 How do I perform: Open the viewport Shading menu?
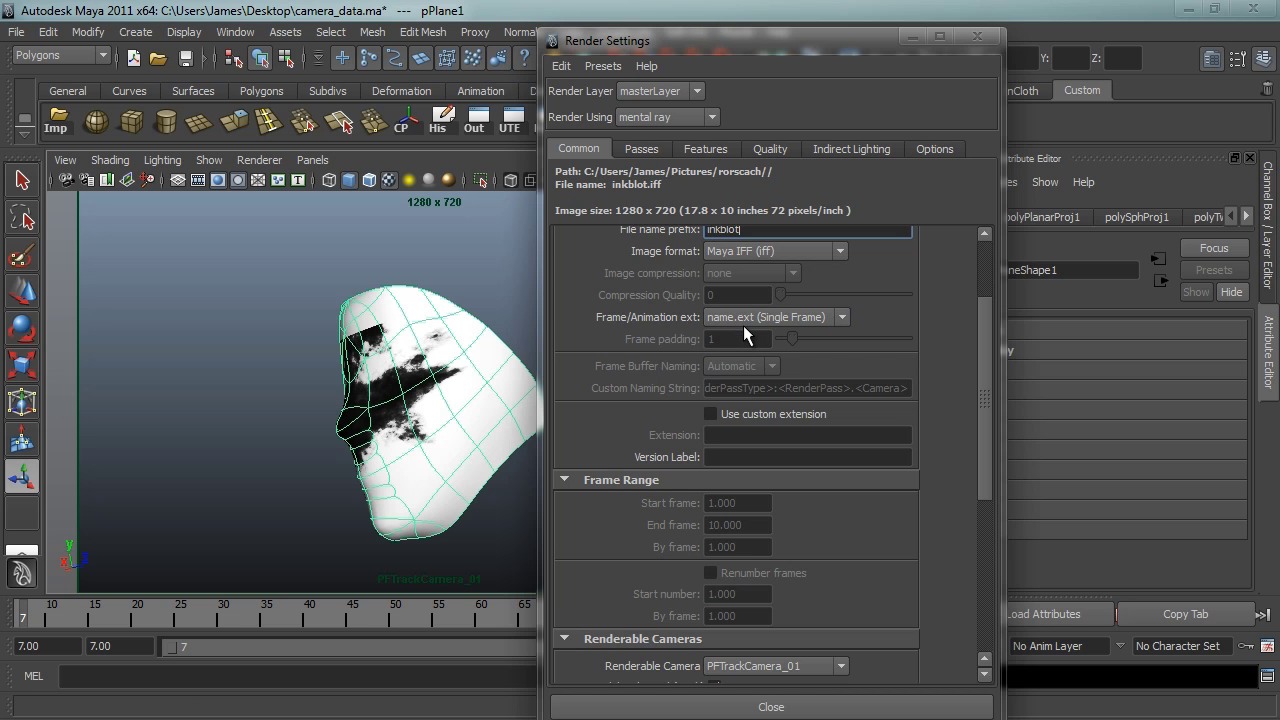(x=110, y=160)
